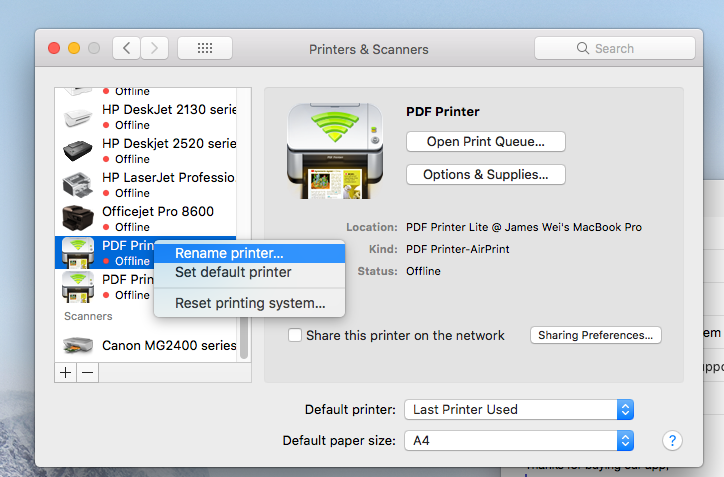Click the Search field

(x=615, y=48)
